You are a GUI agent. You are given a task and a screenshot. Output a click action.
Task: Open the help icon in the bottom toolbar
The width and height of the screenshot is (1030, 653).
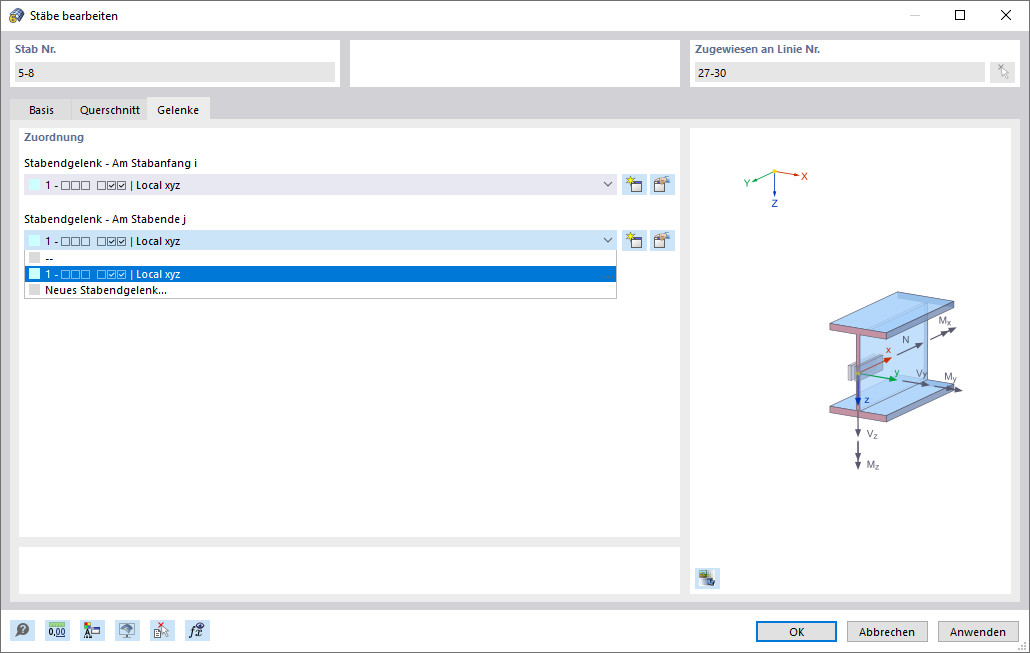pyautogui.click(x=22, y=631)
